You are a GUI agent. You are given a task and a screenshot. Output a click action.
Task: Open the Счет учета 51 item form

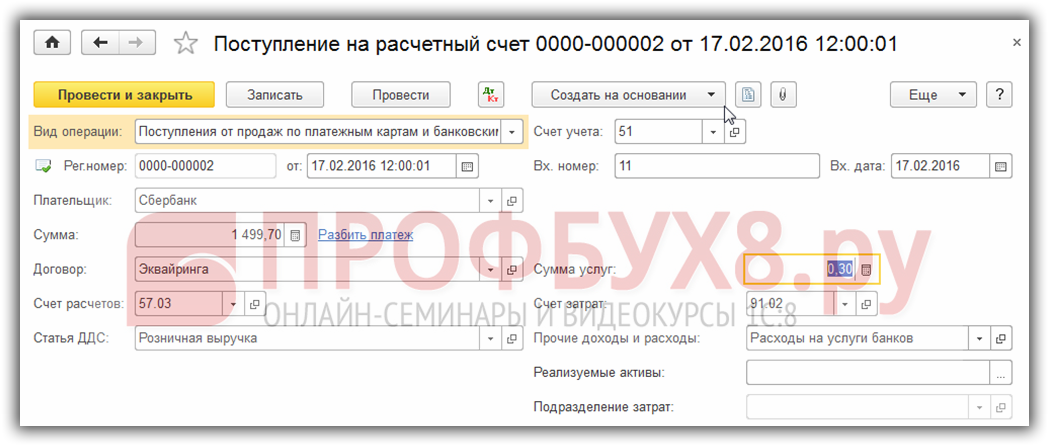(734, 132)
